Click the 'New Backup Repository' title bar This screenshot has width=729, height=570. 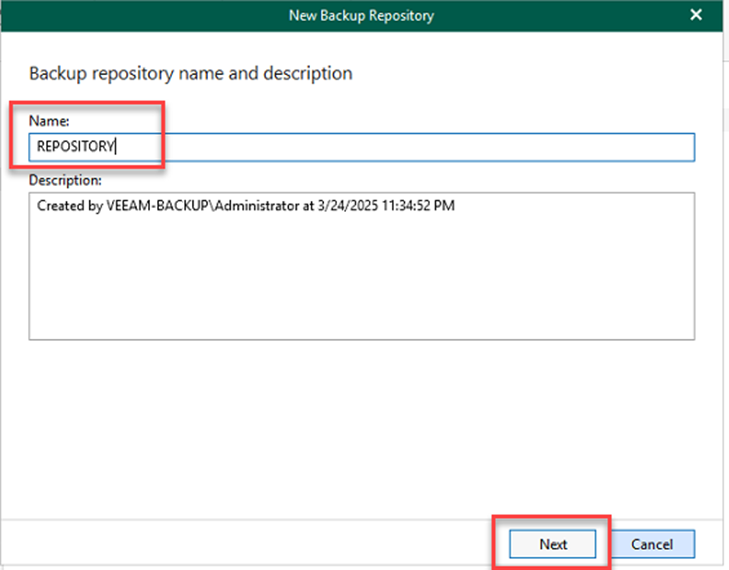pos(361,15)
